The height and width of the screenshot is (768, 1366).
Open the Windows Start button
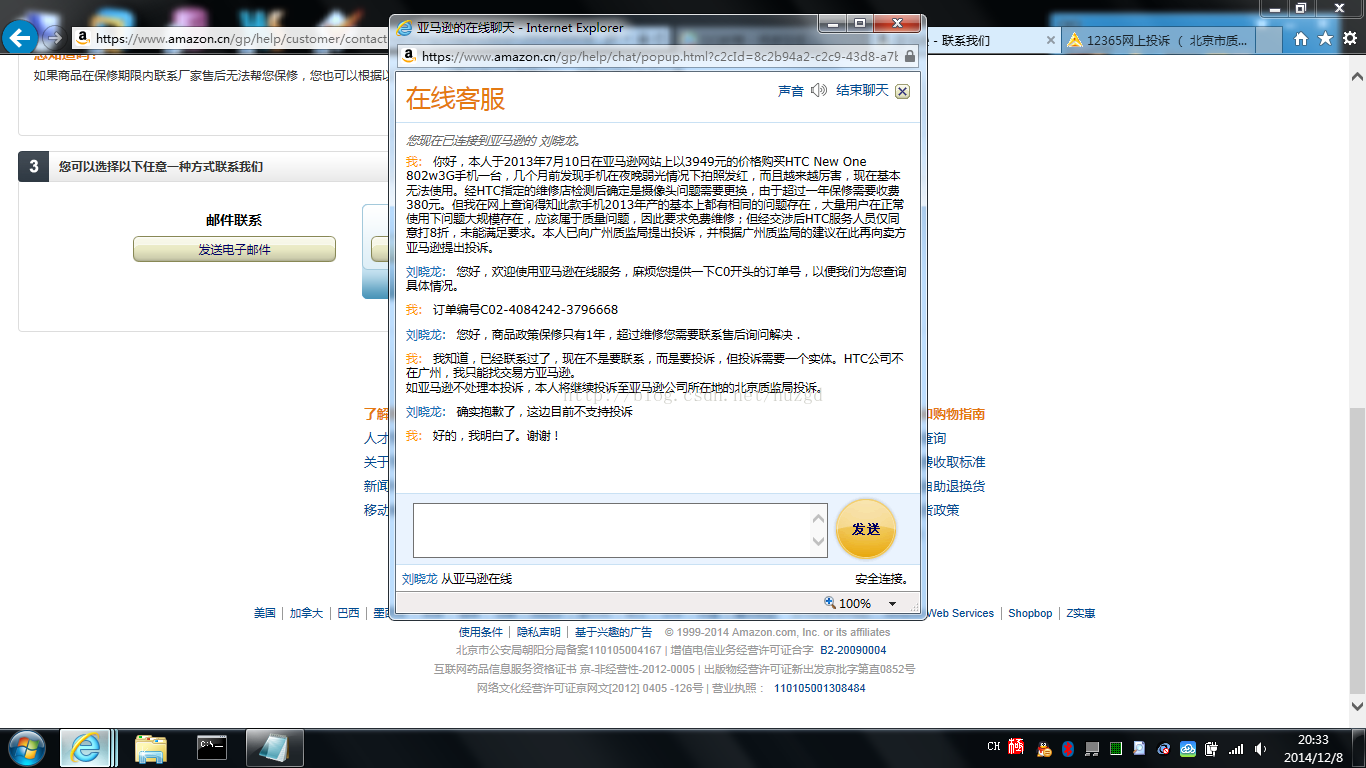tap(26, 748)
